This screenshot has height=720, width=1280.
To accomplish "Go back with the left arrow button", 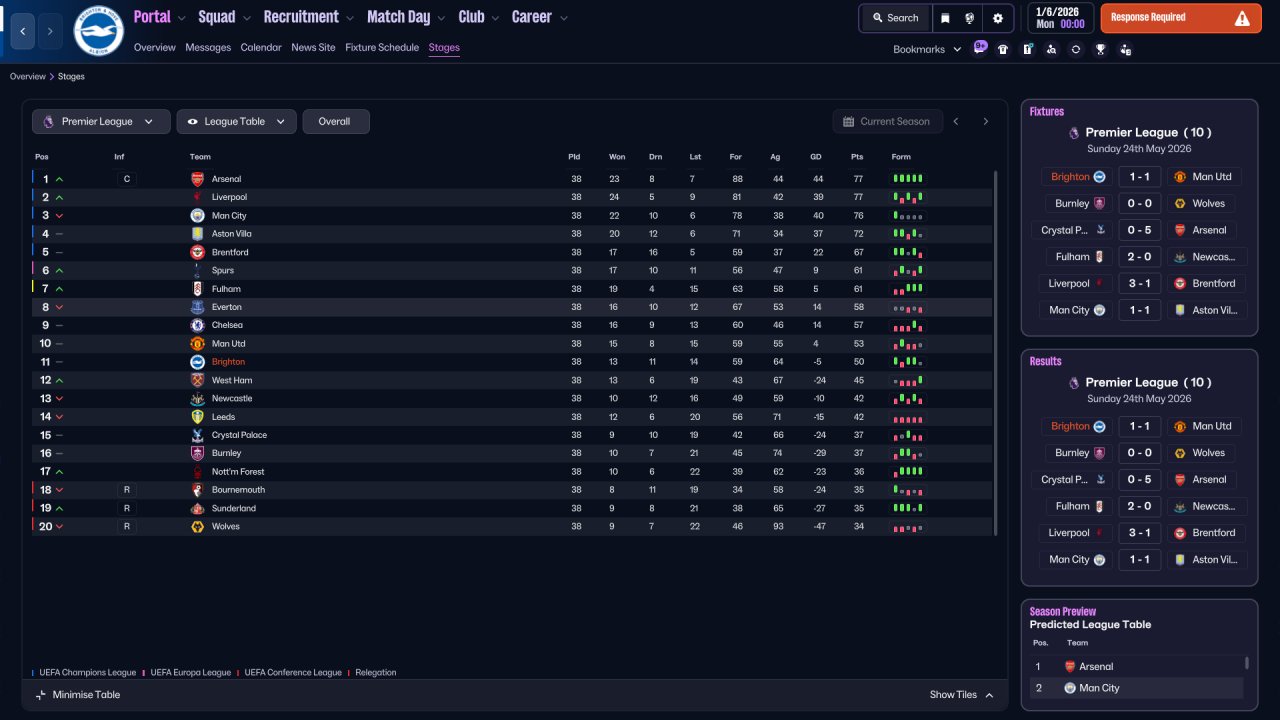I will pos(23,31).
